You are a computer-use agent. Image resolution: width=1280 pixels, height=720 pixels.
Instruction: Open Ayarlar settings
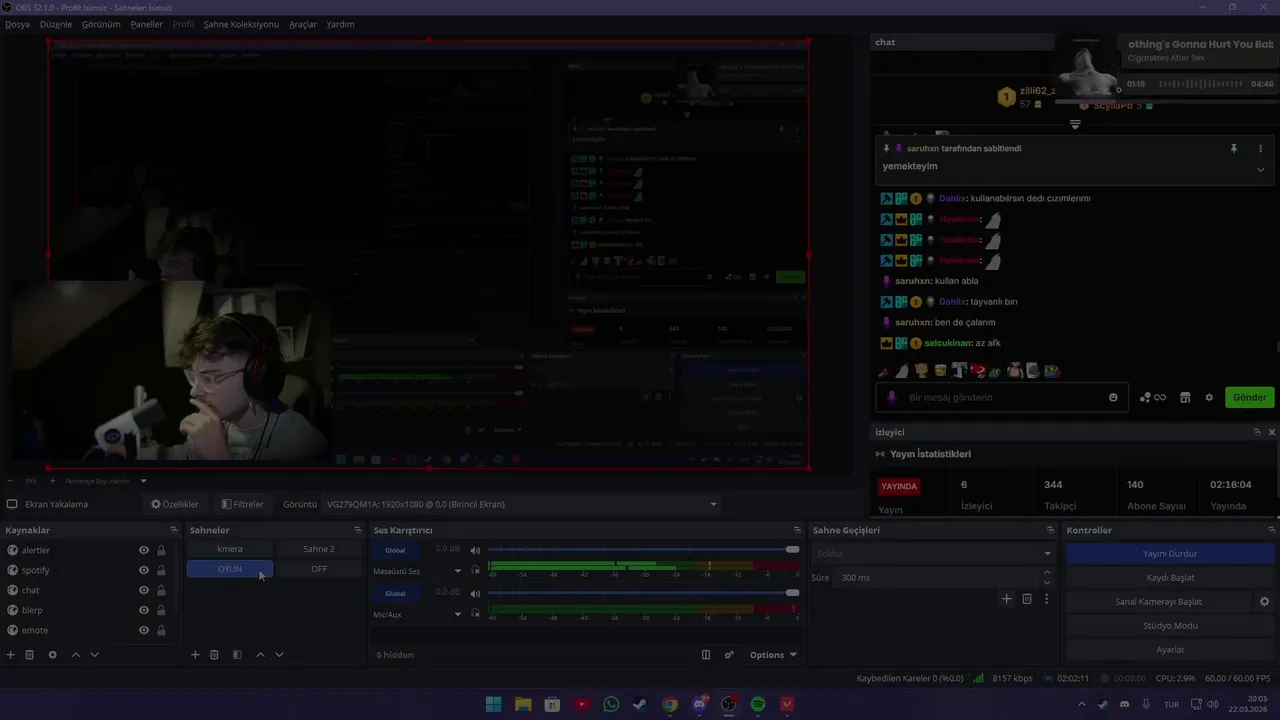click(x=1170, y=650)
